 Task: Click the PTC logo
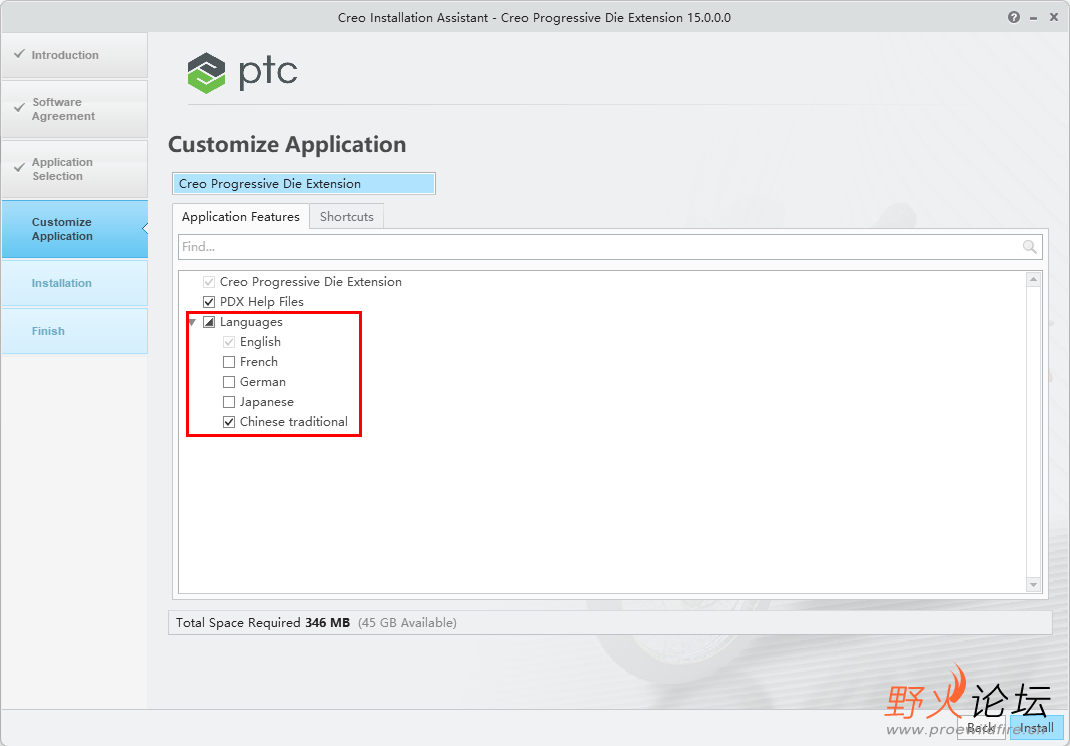point(242,72)
